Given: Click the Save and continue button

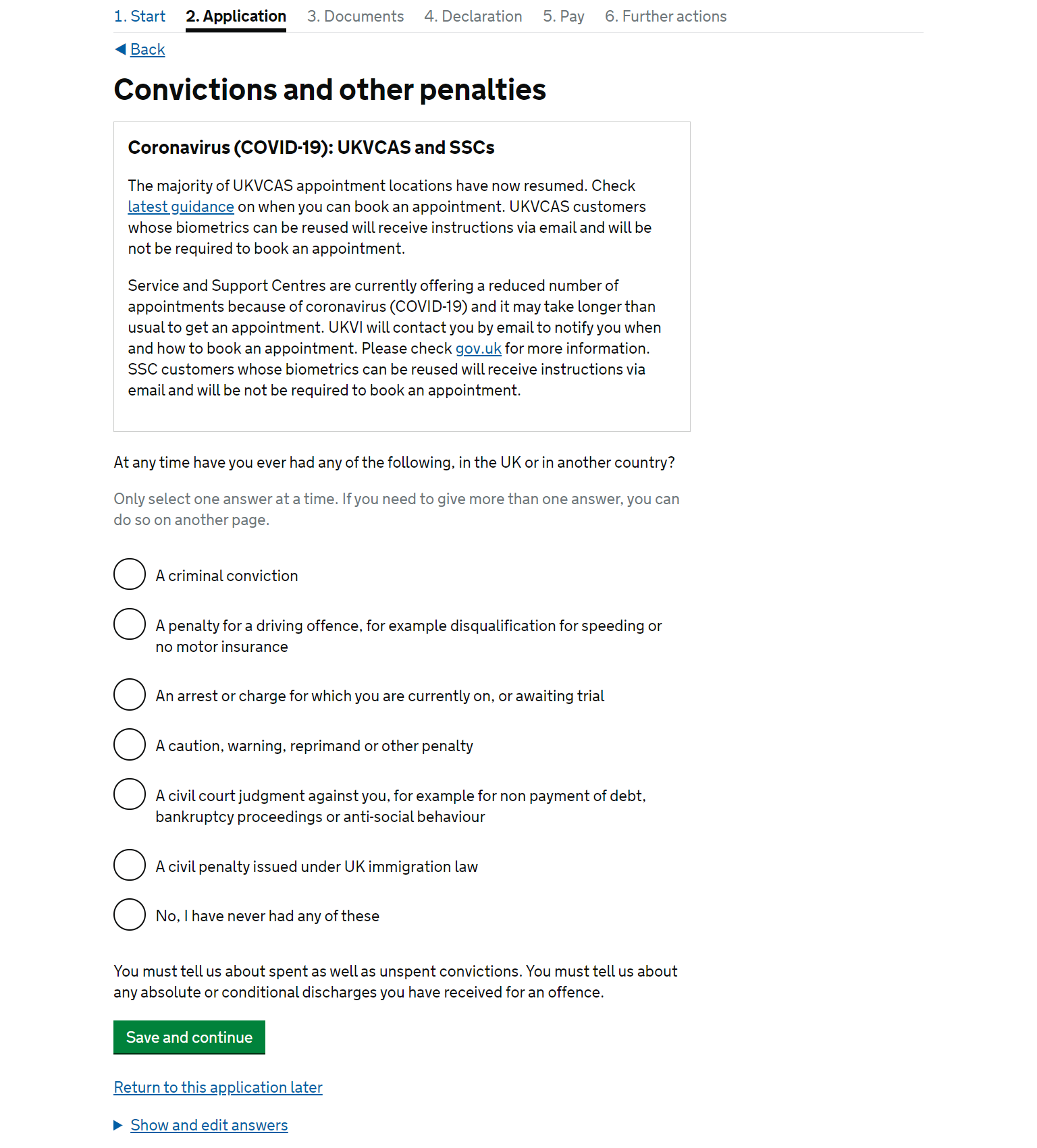Looking at the screenshot, I should pyautogui.click(x=189, y=1037).
